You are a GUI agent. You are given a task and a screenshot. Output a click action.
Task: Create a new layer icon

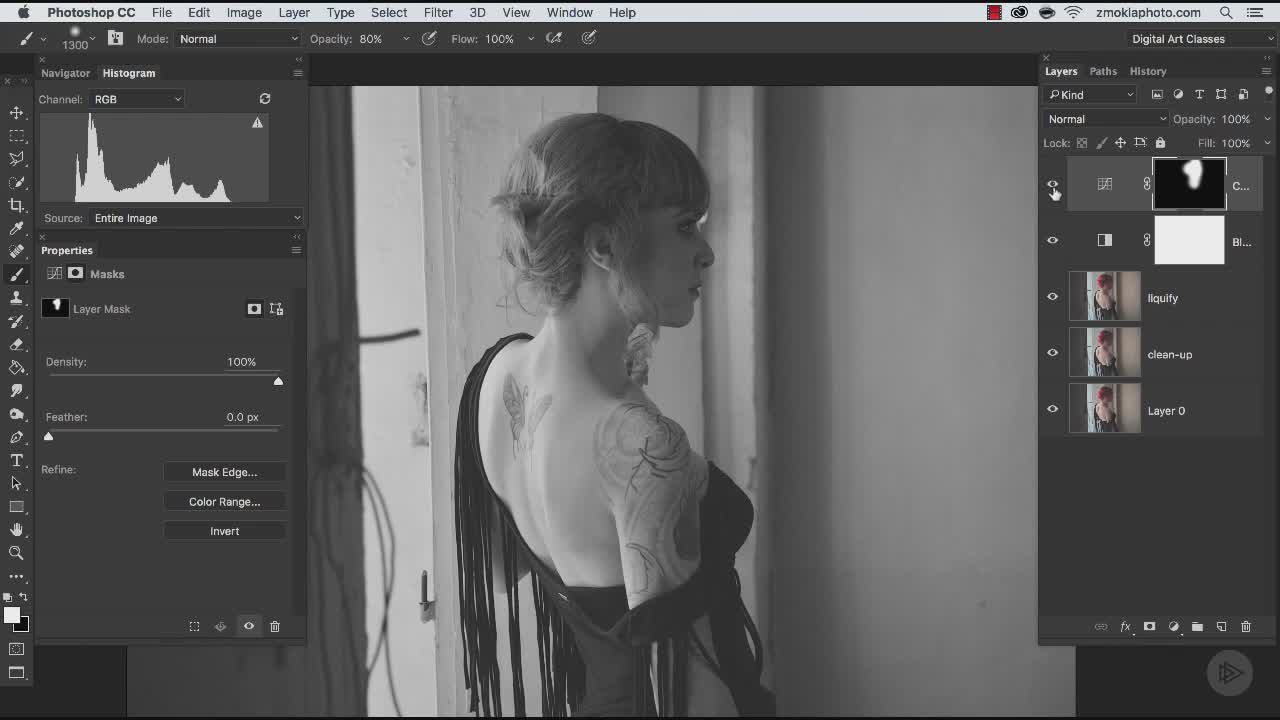point(1221,627)
